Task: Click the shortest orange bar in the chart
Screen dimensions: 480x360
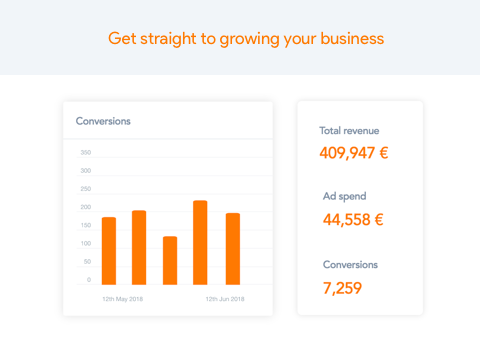Action: click(170, 261)
